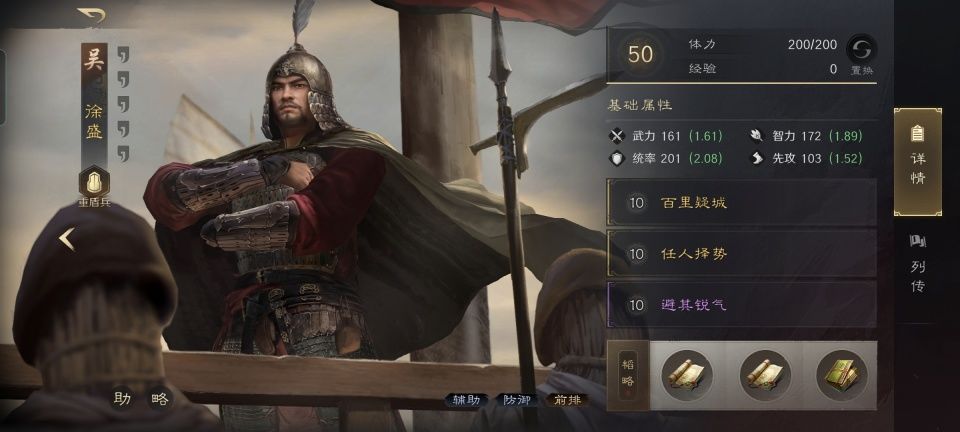Screen dimensions: 960x432
Task: Select the green book 韬略 icon
Action: 842,375
